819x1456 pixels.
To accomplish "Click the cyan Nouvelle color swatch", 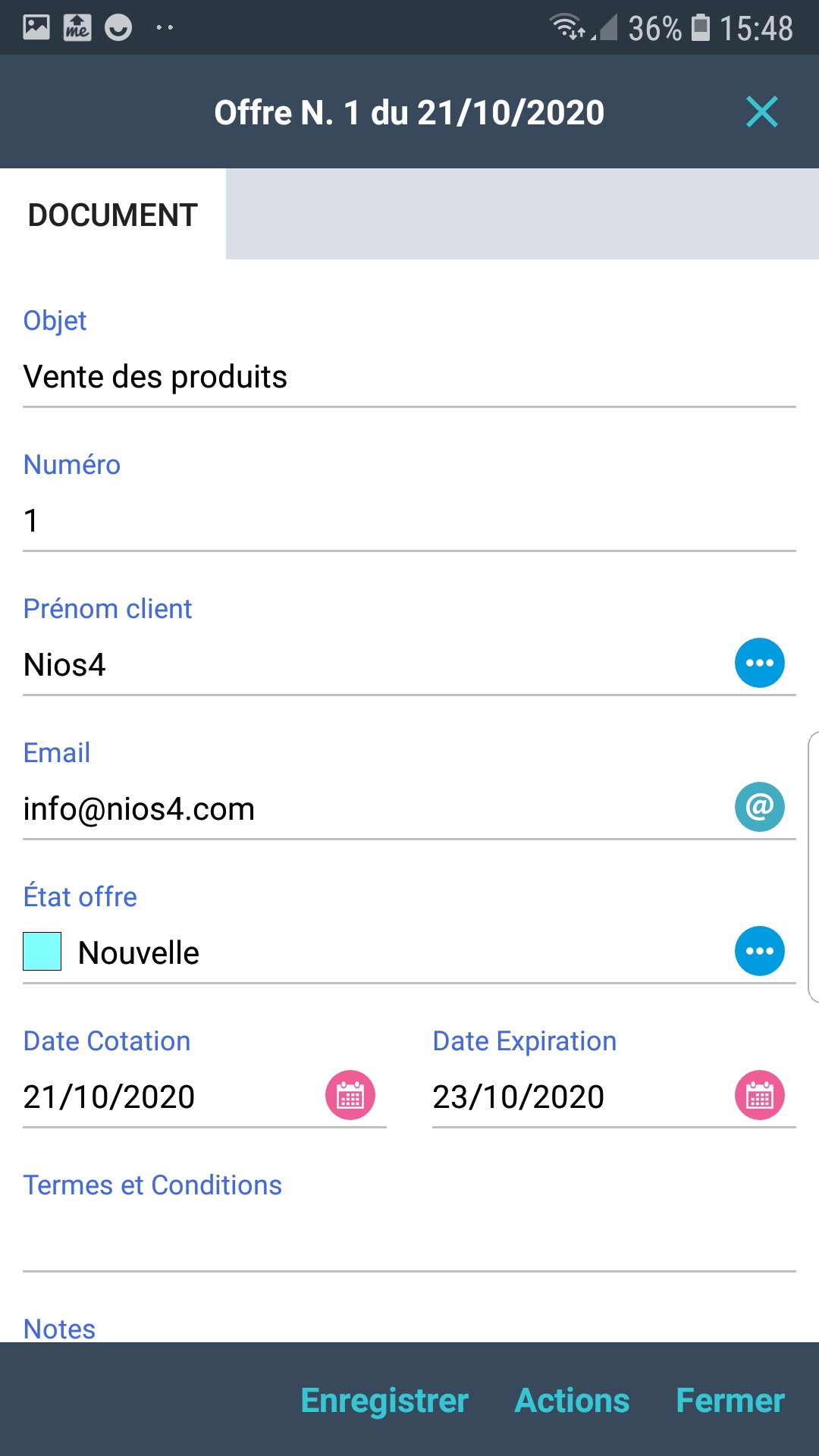I will pos(42,952).
